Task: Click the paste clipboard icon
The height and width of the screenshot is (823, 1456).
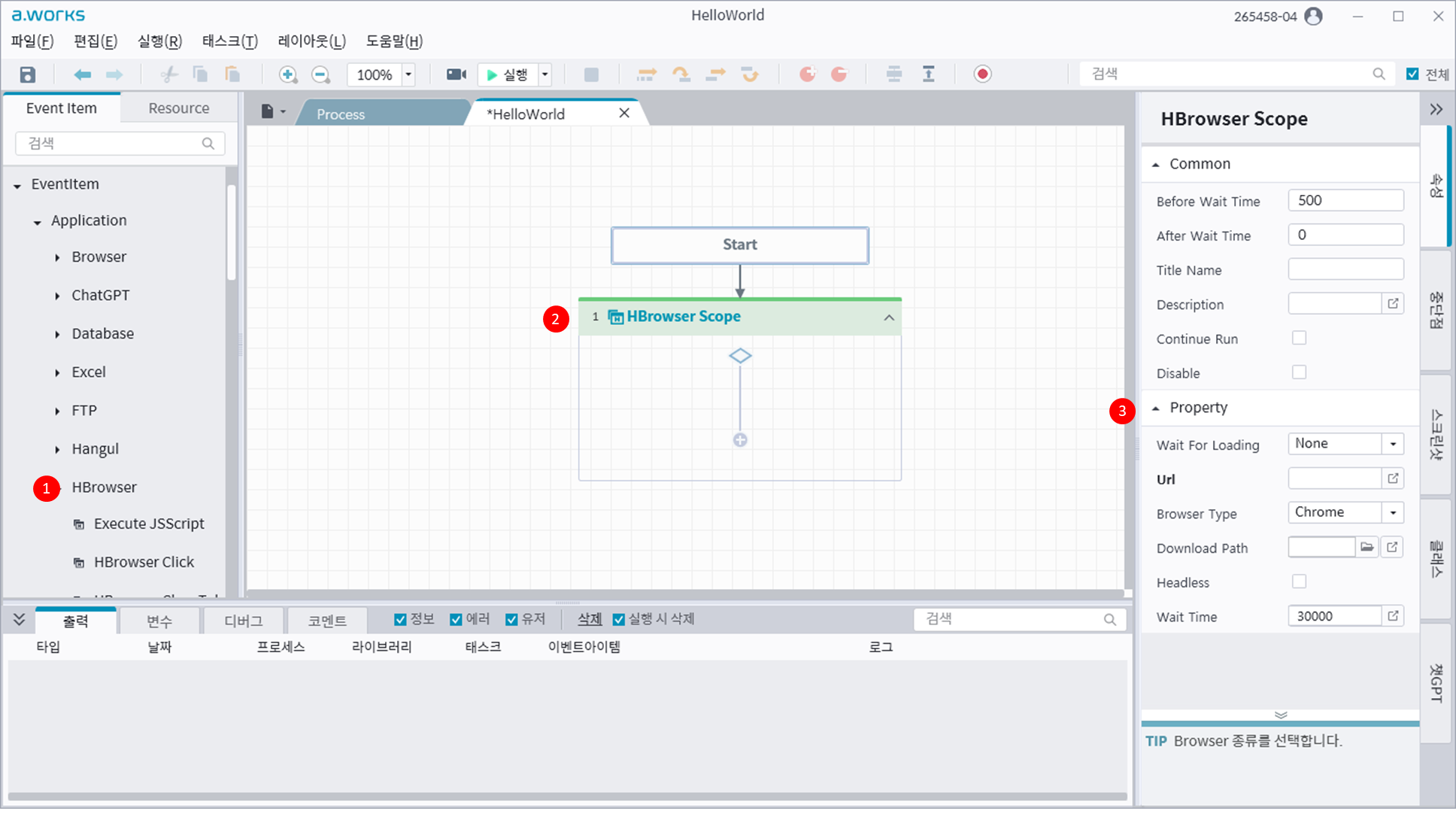Action: click(232, 74)
